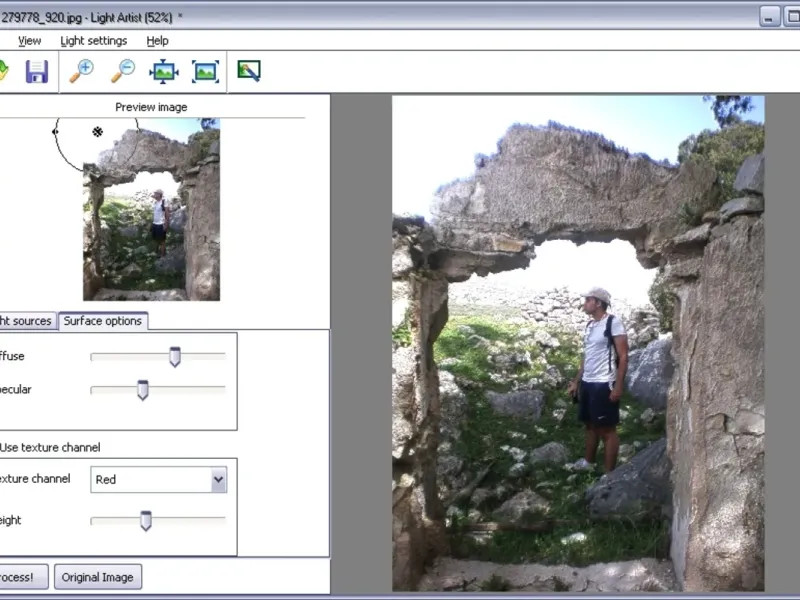Toggle the Use texture channel option

(50, 447)
